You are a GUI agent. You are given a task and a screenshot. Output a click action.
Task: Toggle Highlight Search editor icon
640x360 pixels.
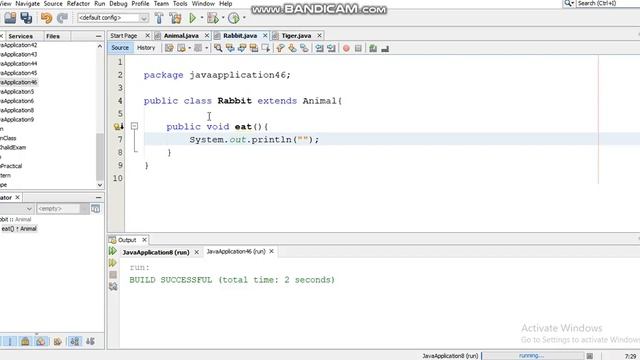coord(253,48)
